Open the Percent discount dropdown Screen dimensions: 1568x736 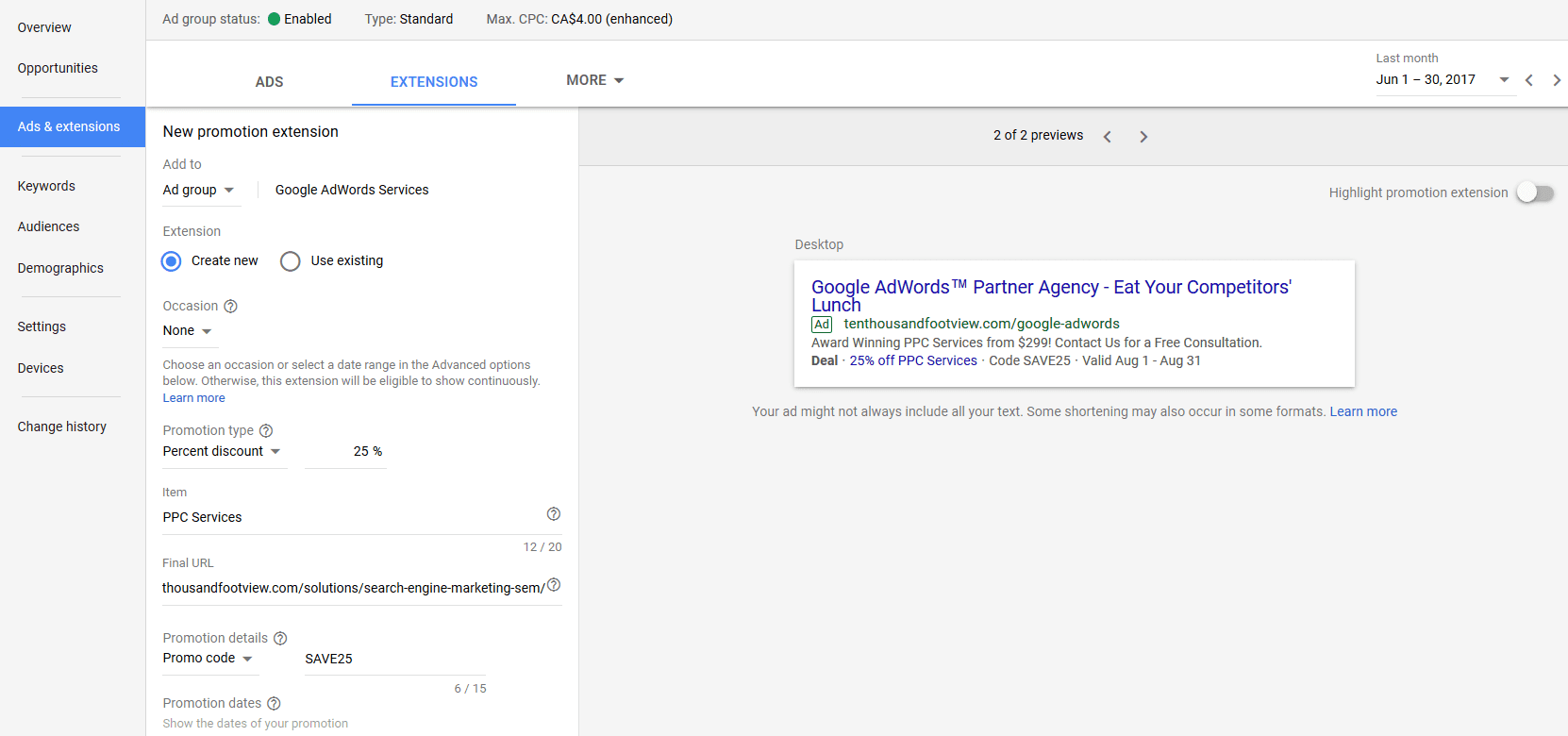(223, 451)
